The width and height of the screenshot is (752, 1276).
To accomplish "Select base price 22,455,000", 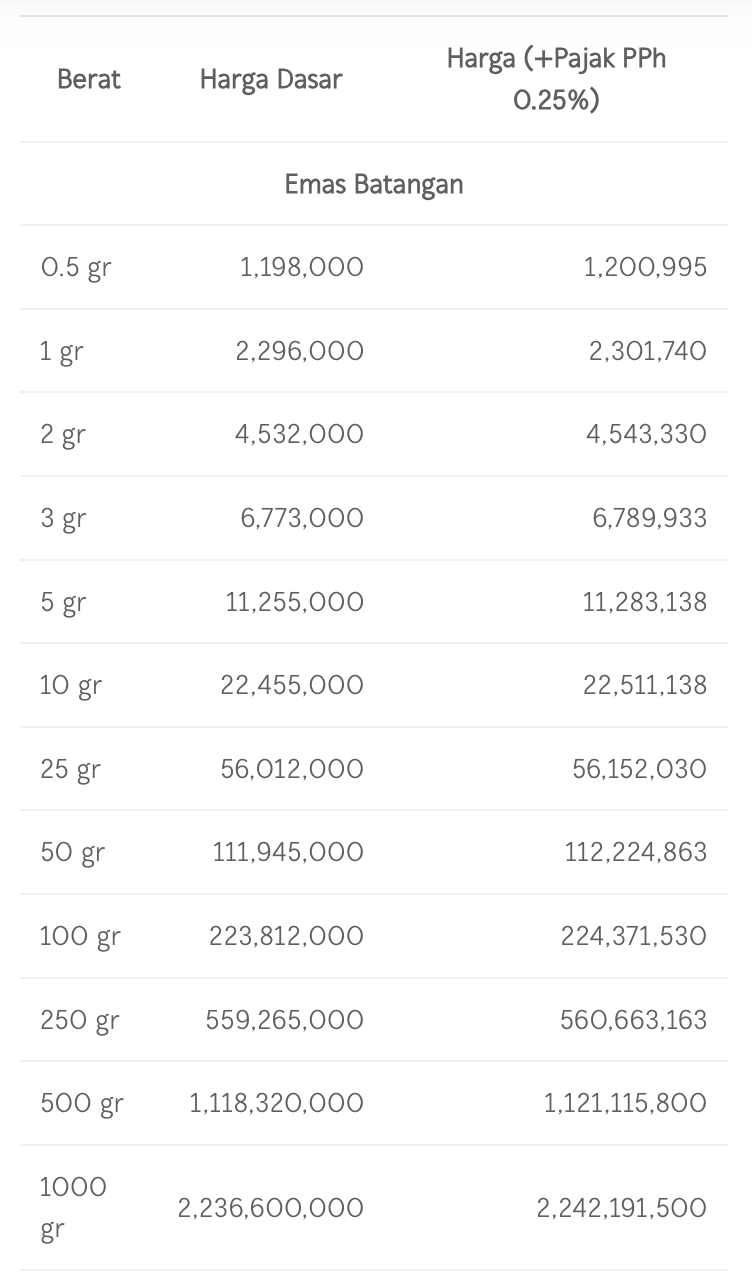I will (x=292, y=685).
